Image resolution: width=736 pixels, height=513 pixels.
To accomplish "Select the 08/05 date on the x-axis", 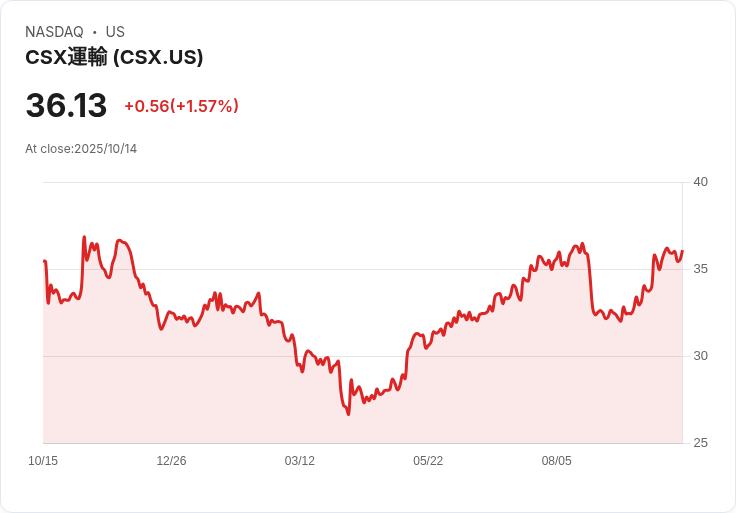I will (556, 461).
